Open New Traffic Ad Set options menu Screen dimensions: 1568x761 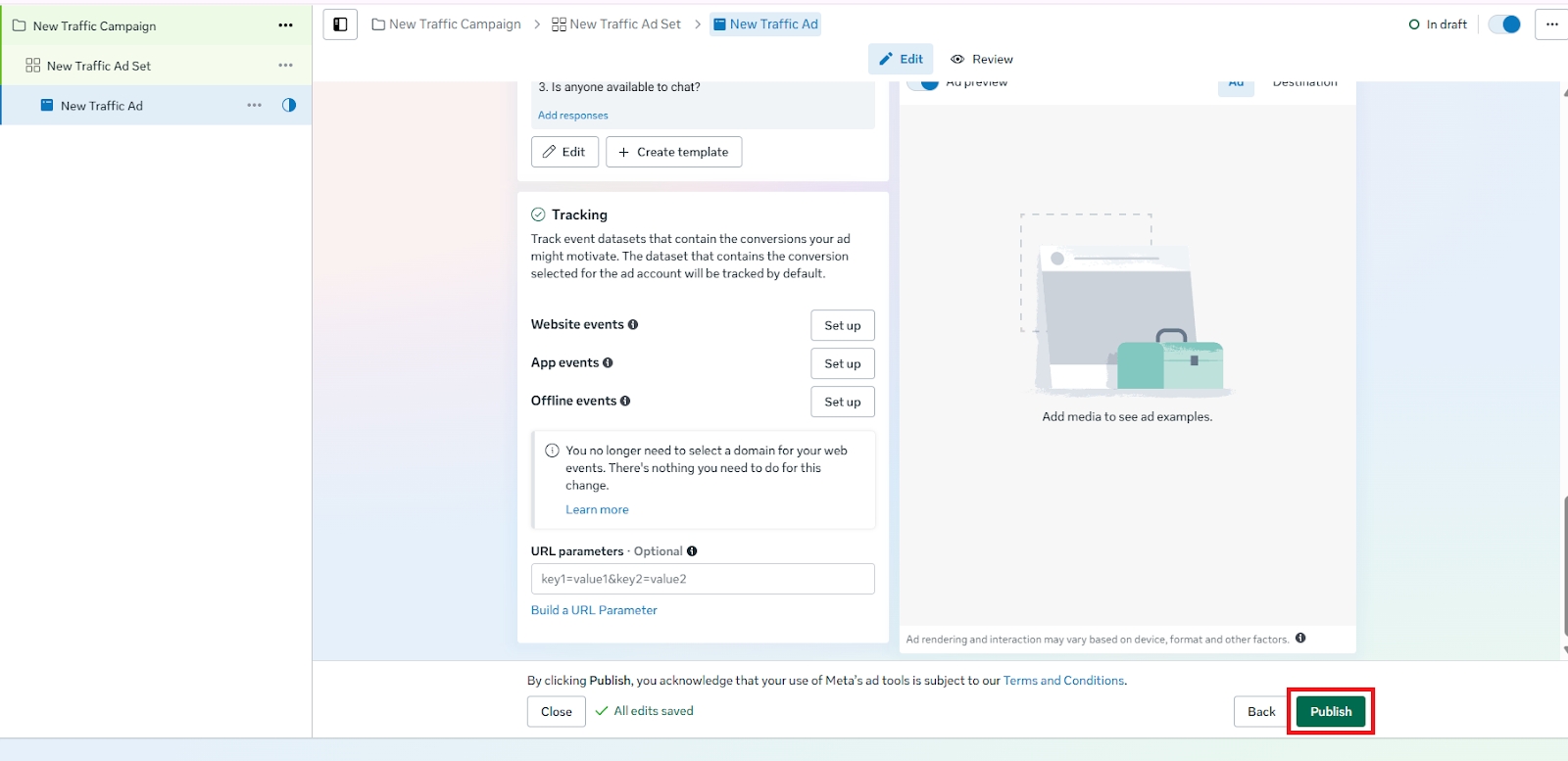click(x=285, y=66)
